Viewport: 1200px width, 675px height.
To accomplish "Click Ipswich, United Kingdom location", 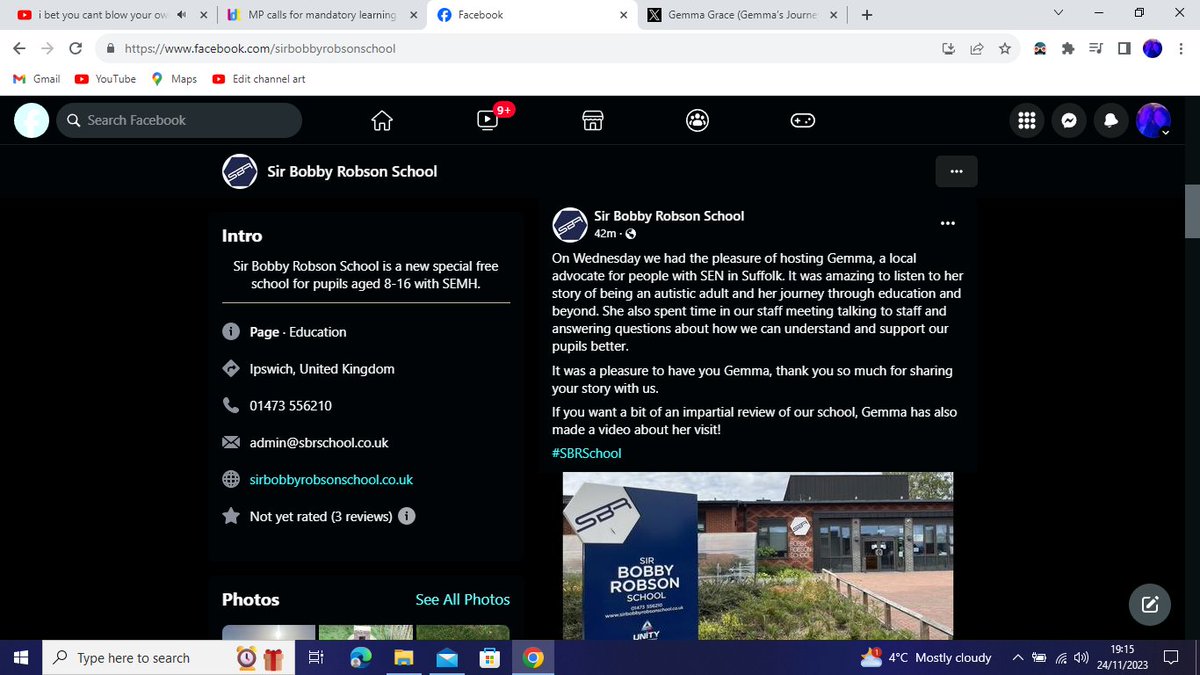I will (322, 368).
